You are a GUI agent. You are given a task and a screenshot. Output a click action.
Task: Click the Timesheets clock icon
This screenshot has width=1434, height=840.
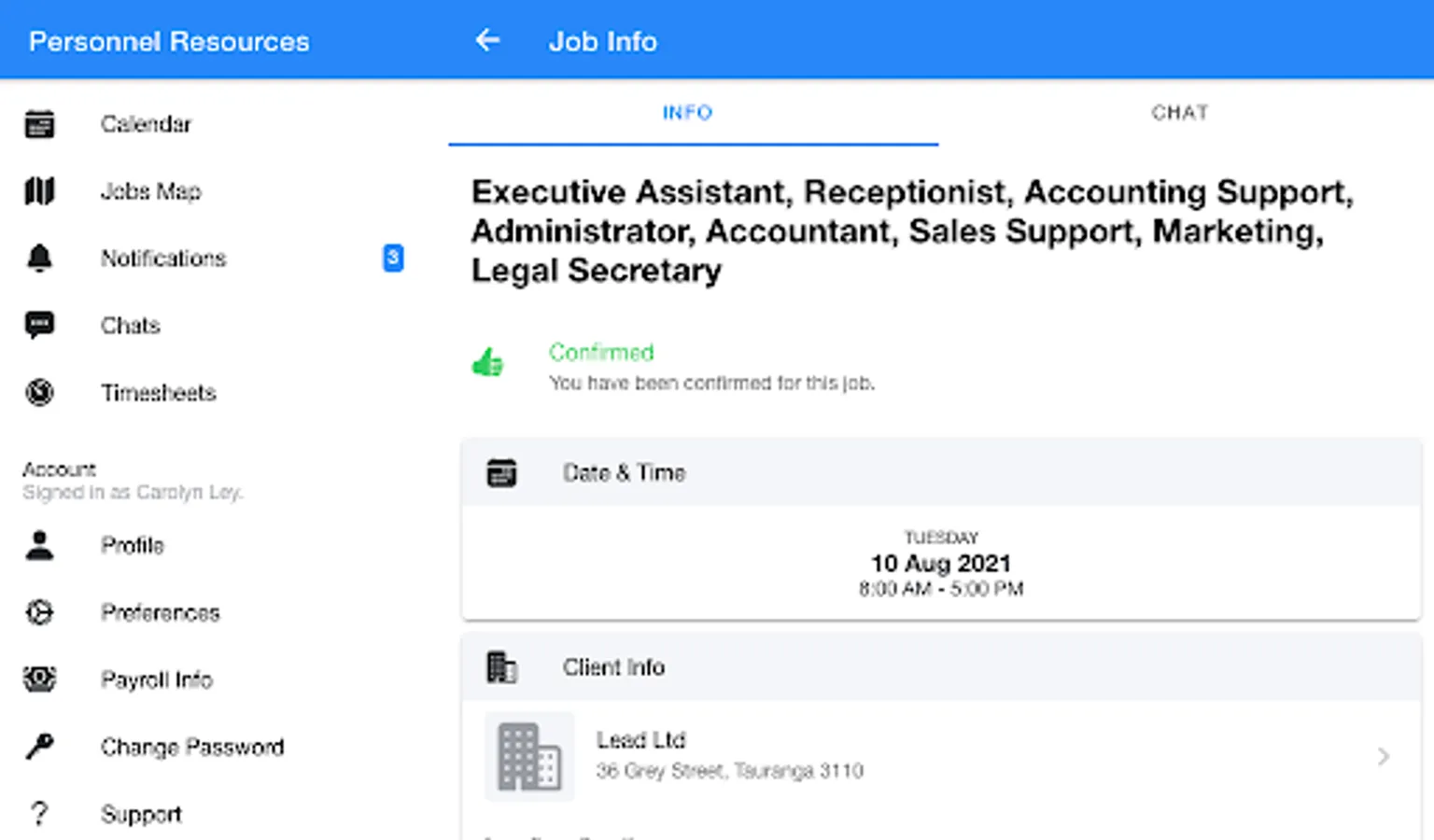pyautogui.click(x=39, y=393)
